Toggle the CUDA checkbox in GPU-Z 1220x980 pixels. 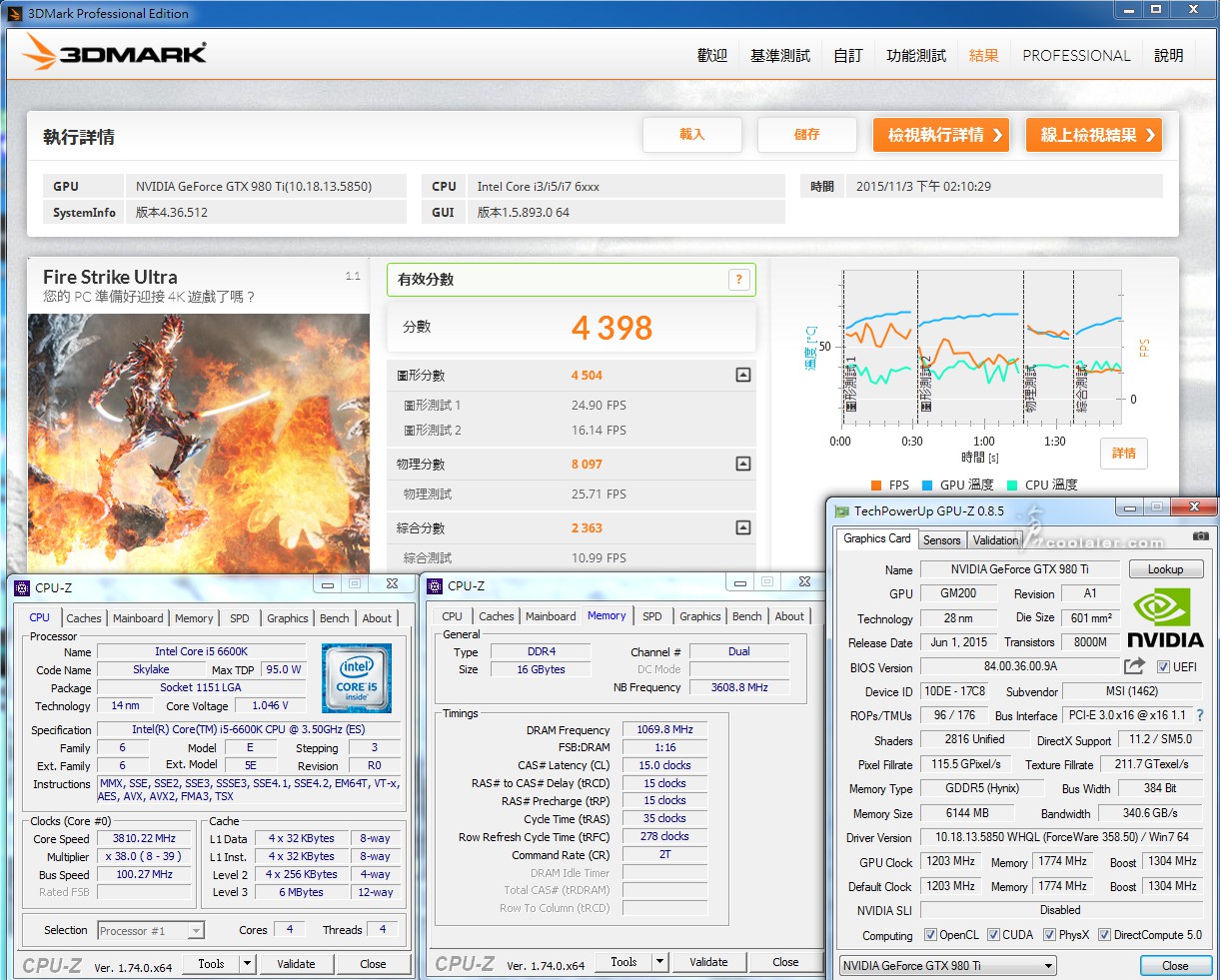[993, 935]
